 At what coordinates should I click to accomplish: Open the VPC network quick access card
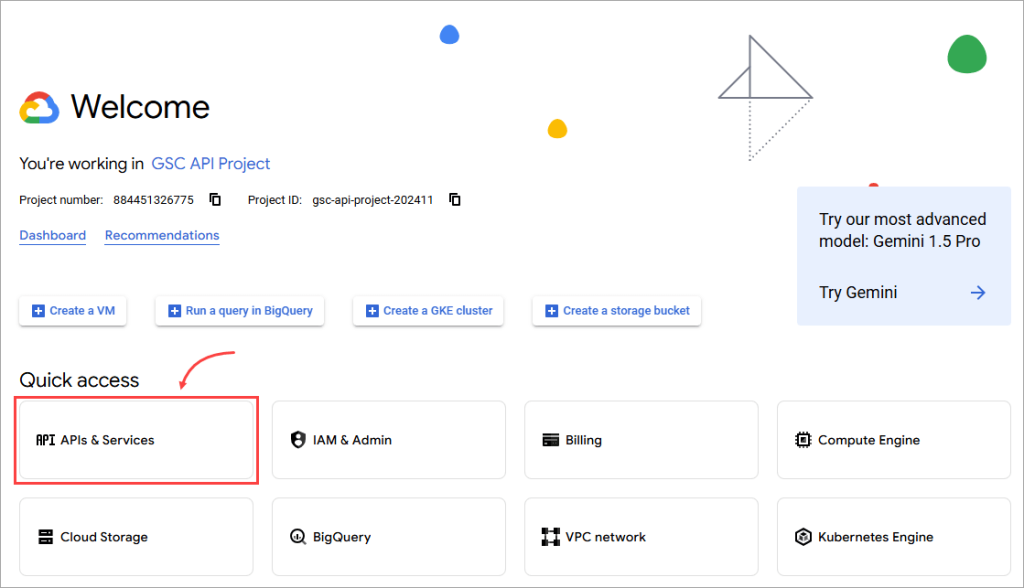641,537
